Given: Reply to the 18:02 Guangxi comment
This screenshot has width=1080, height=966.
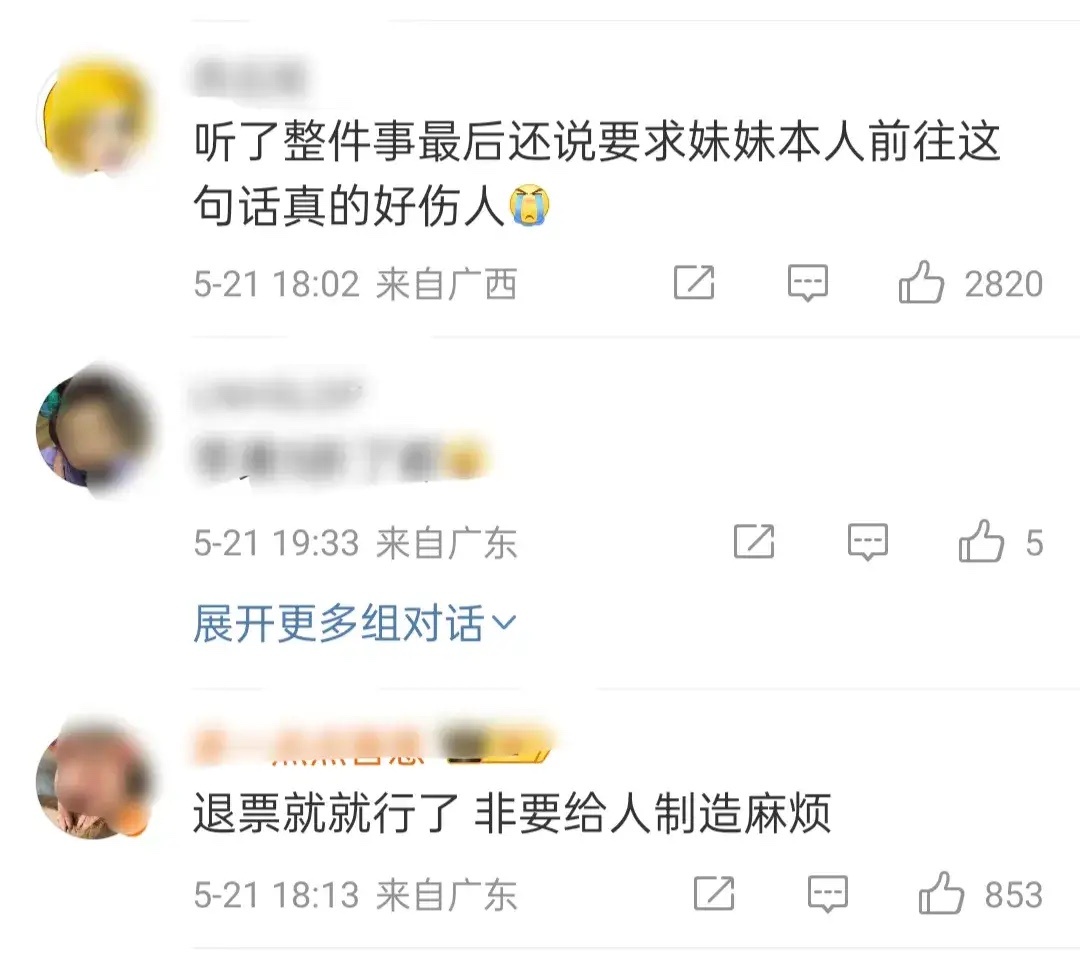Looking at the screenshot, I should pos(808,282).
